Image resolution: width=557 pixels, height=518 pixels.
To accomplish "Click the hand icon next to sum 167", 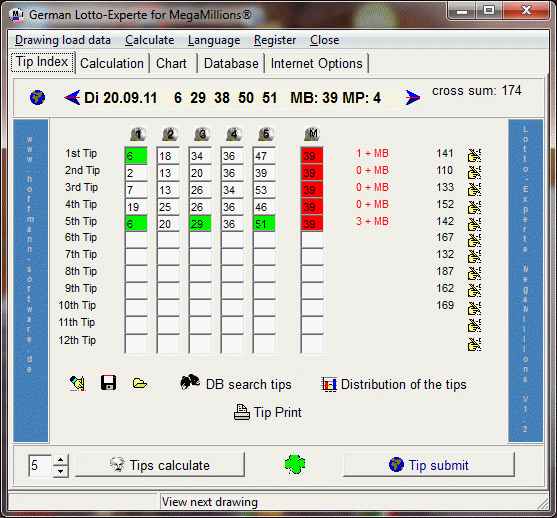I will click(474, 240).
